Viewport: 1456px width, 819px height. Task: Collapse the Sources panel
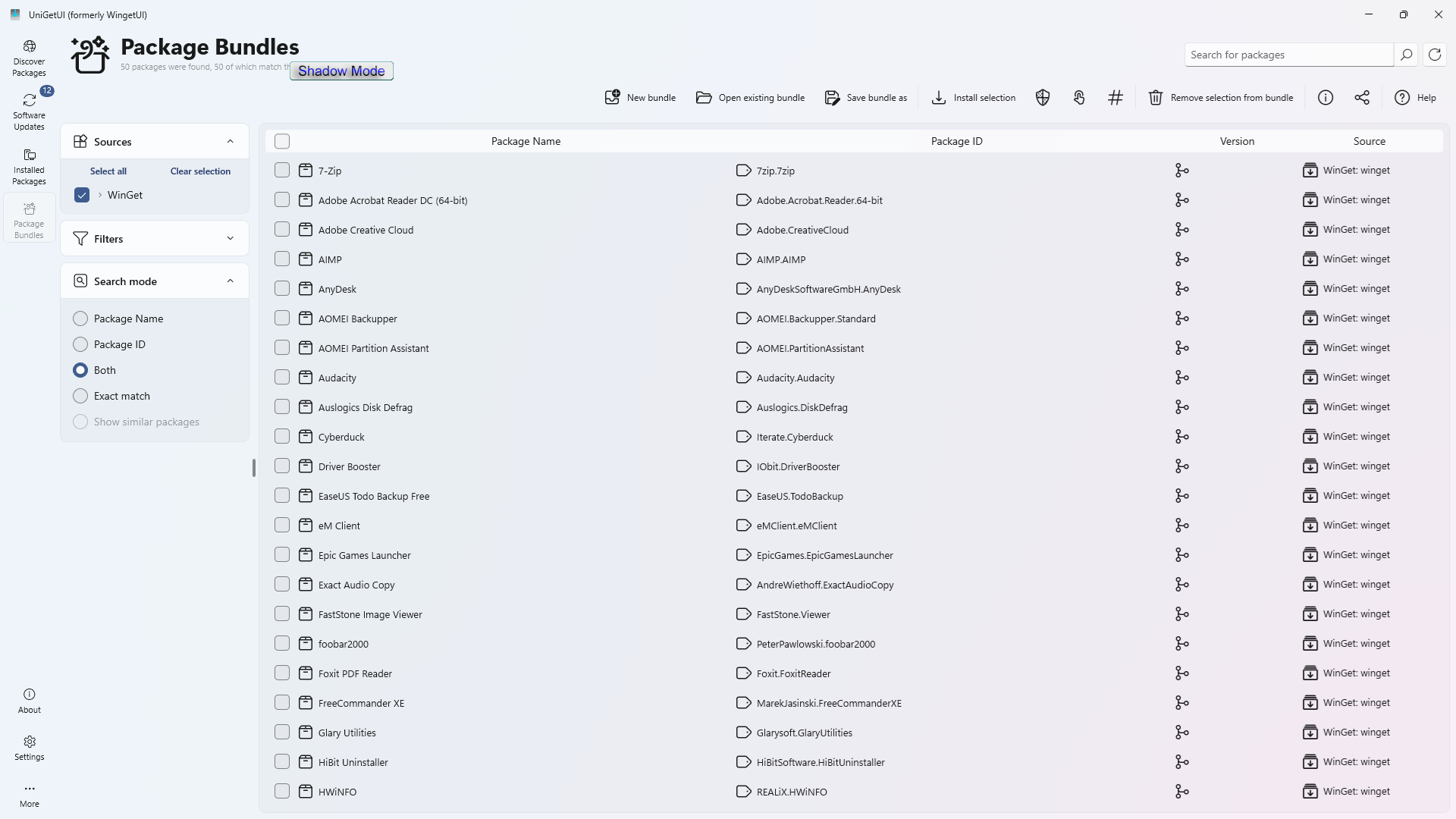231,142
